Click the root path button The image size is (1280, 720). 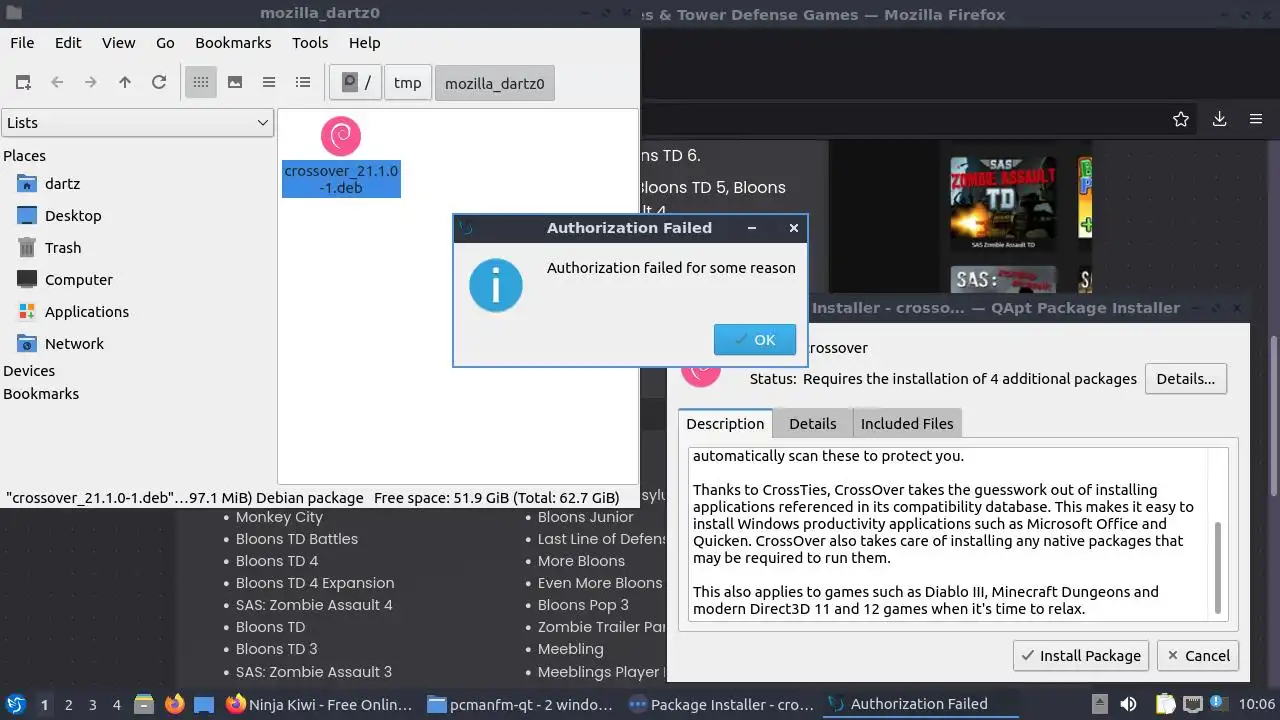point(356,83)
